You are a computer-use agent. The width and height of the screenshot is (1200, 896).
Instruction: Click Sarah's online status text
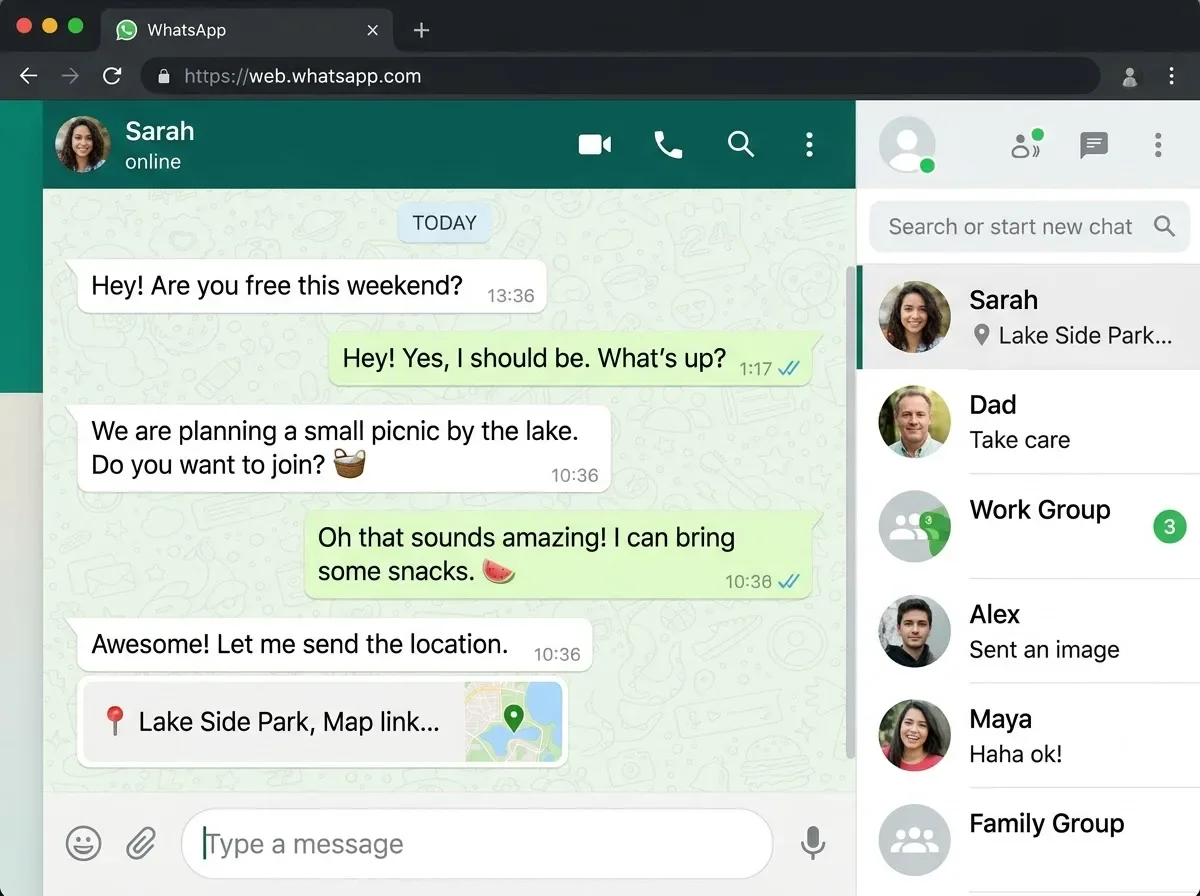point(153,162)
